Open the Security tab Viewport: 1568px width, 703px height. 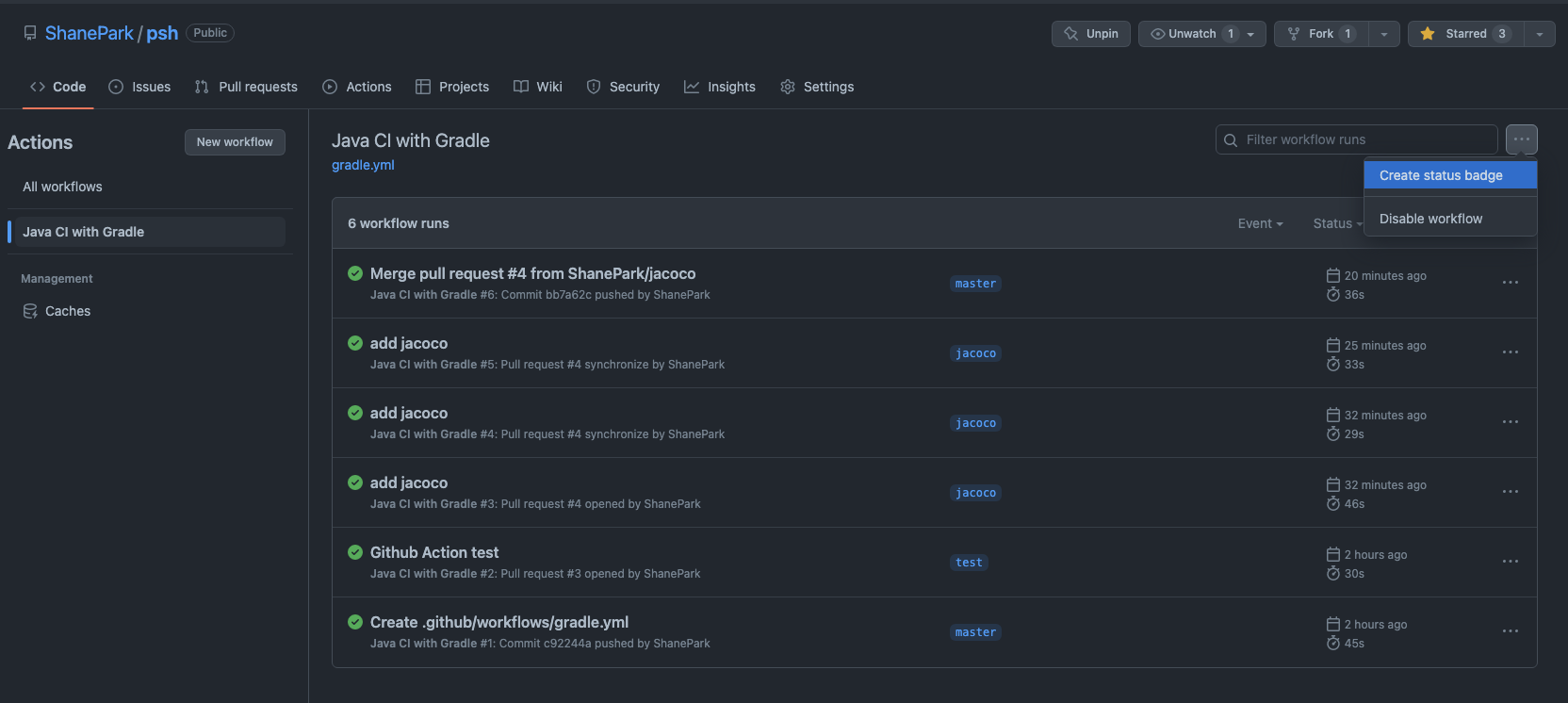pos(623,87)
